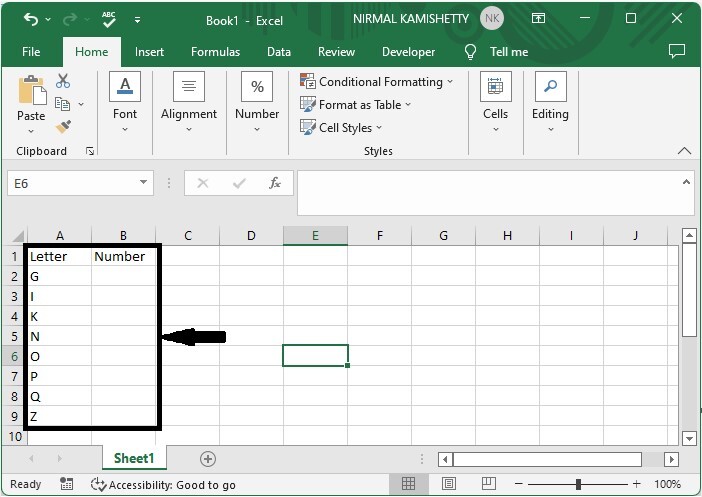Switch to Page Break Preview icon
This screenshot has height=497, width=702.
[488, 484]
